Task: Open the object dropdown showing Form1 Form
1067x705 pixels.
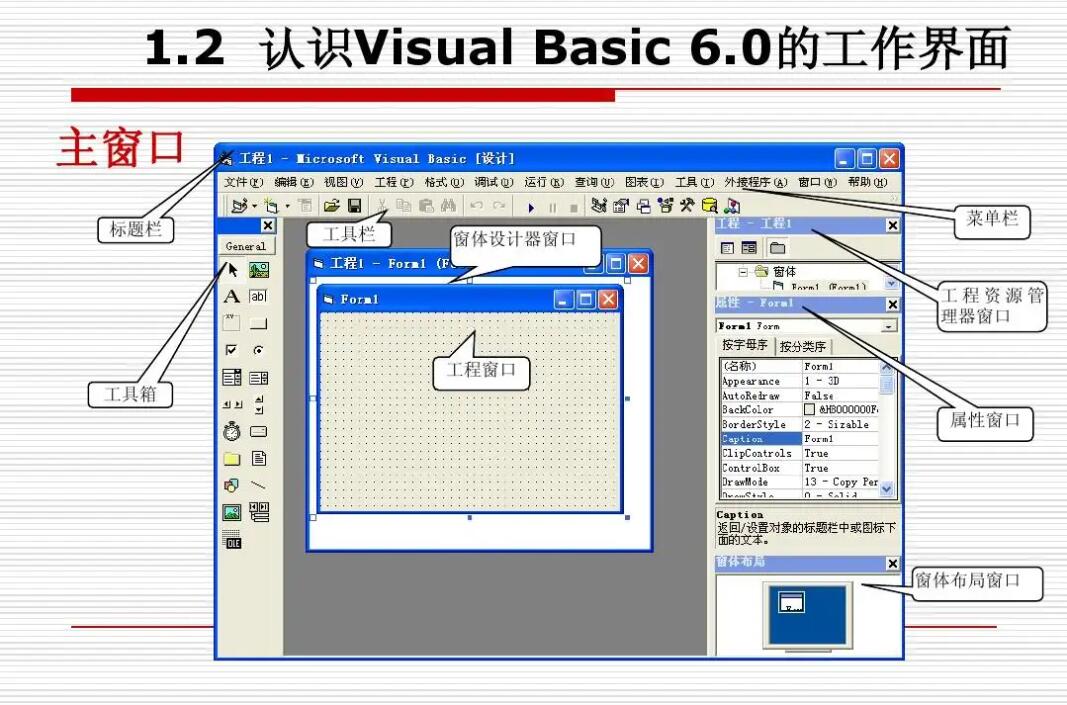Action: (x=888, y=326)
